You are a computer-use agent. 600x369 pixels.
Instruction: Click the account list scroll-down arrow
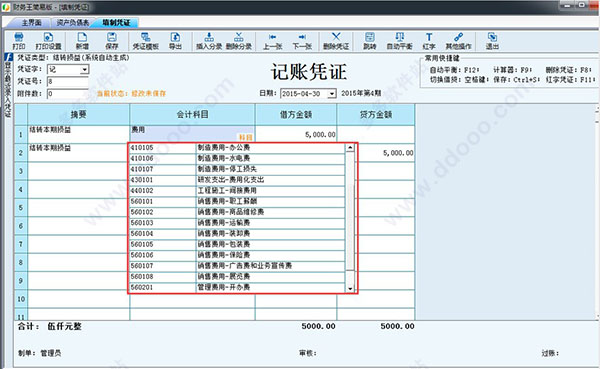tap(350, 289)
